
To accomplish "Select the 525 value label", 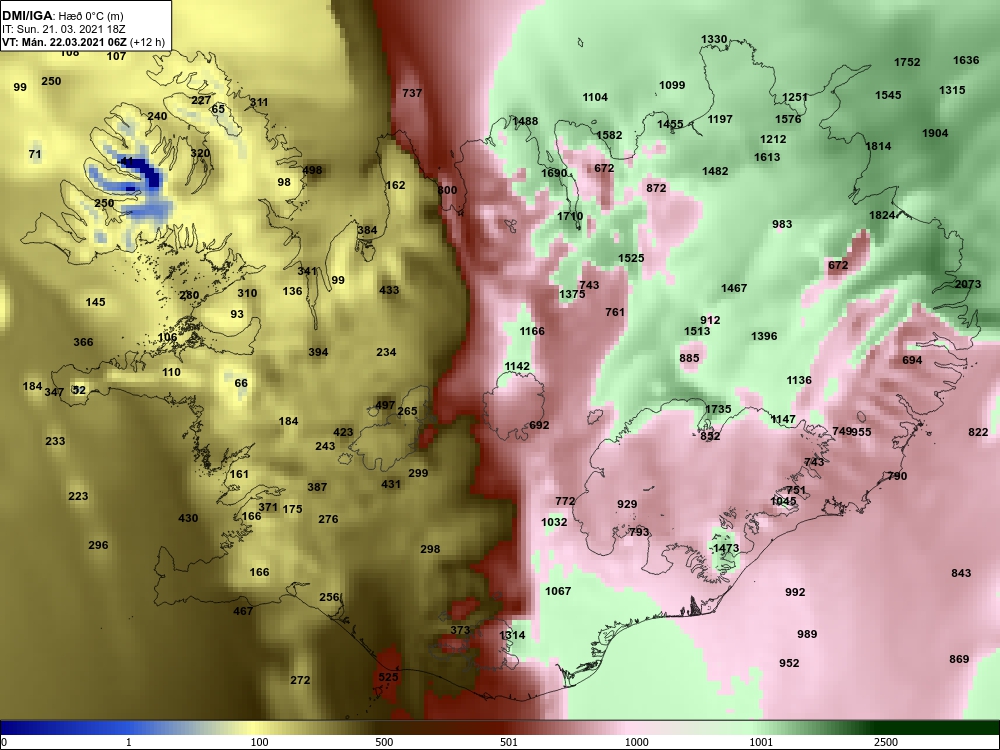I will pos(388,677).
